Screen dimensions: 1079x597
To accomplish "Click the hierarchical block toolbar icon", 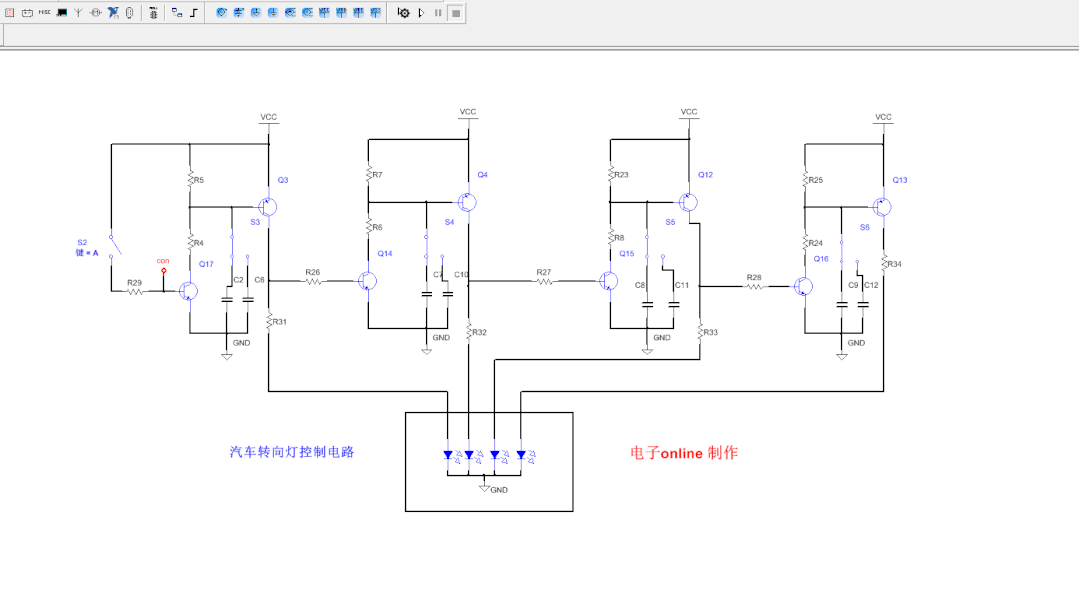I will [175, 12].
